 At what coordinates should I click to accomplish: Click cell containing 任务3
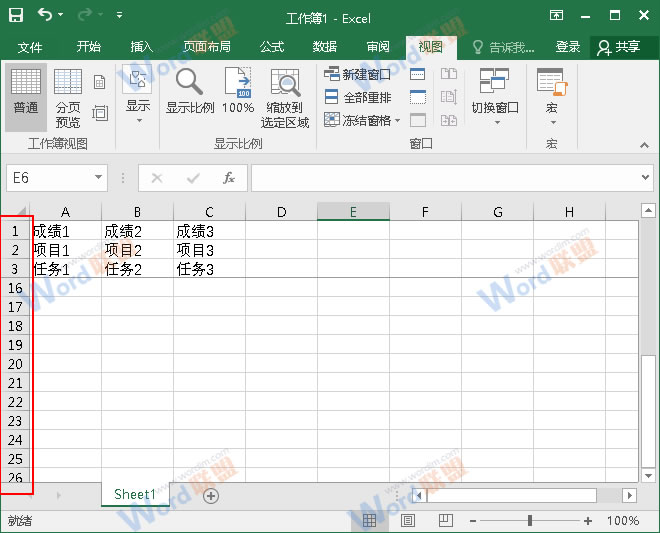[210, 269]
